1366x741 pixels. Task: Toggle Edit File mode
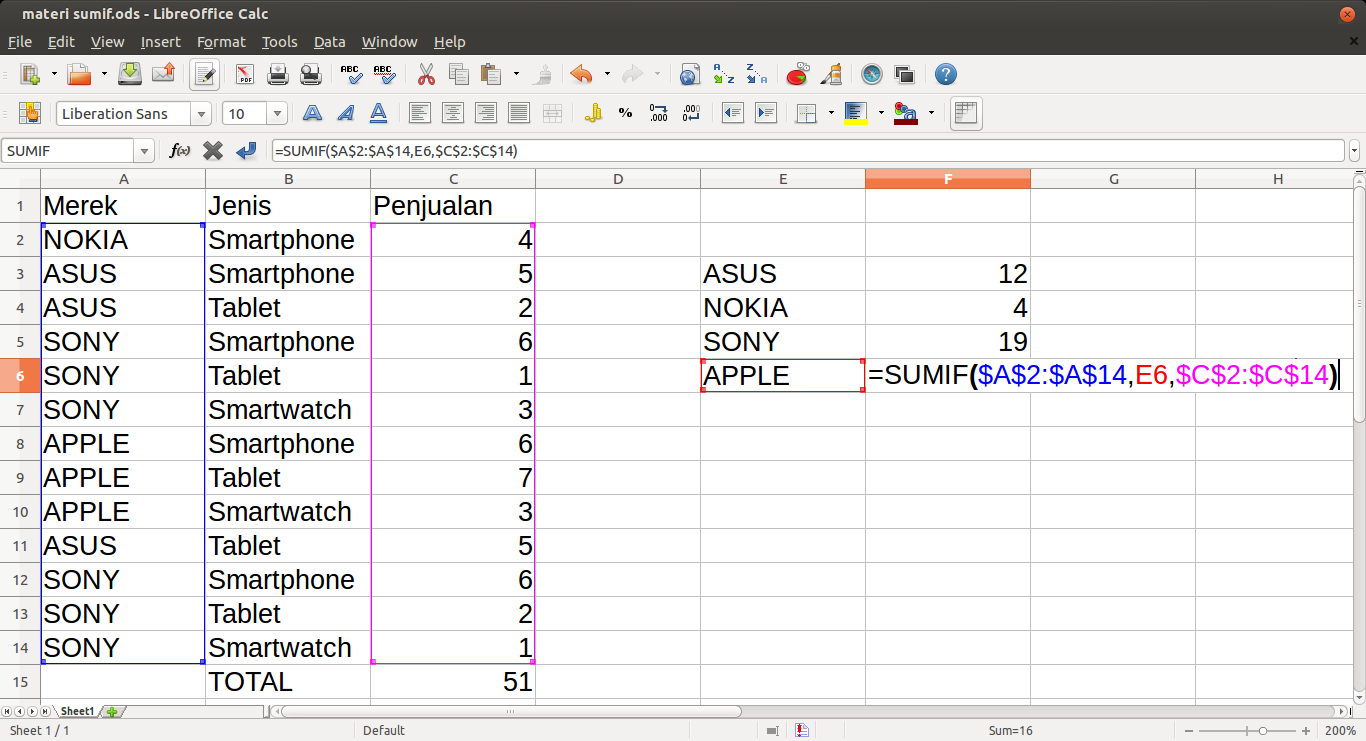point(205,74)
